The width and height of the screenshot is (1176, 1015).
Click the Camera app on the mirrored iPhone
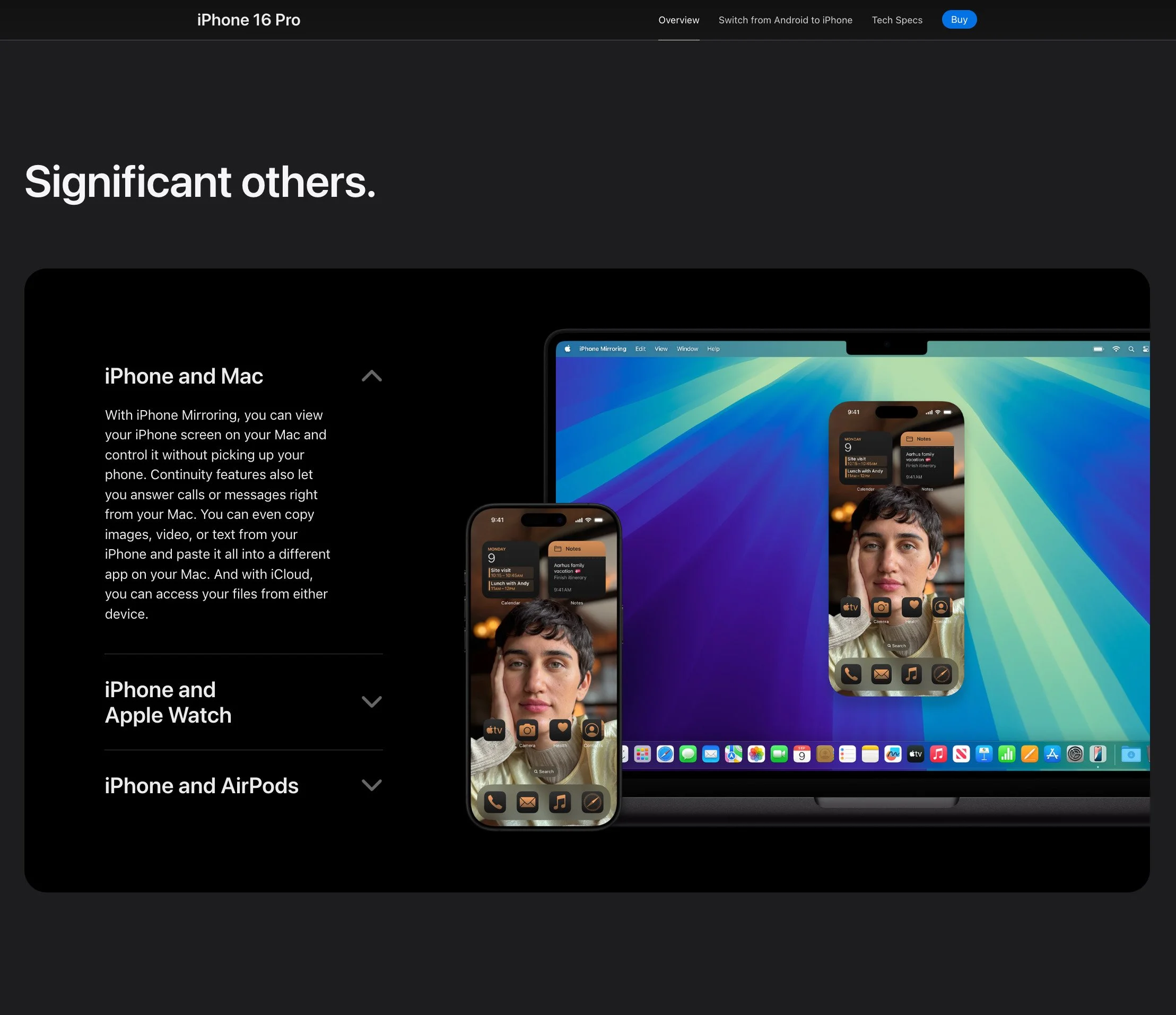pyautogui.click(x=881, y=608)
